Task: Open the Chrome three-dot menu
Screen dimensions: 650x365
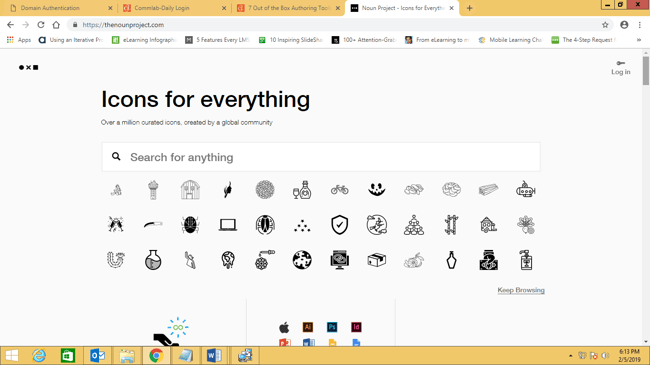Action: pyautogui.click(x=640, y=25)
